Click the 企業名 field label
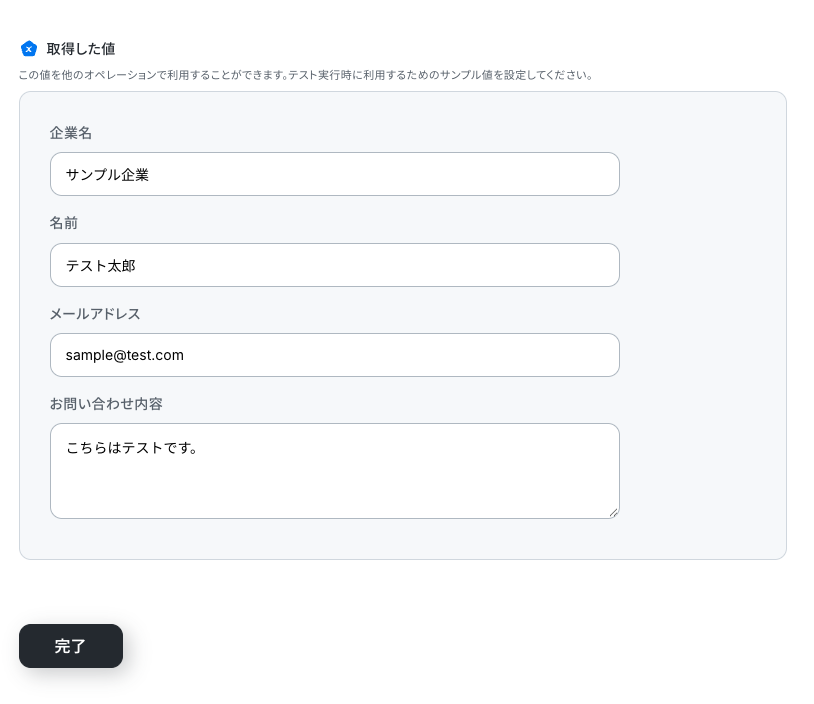814x704 pixels. [71, 133]
